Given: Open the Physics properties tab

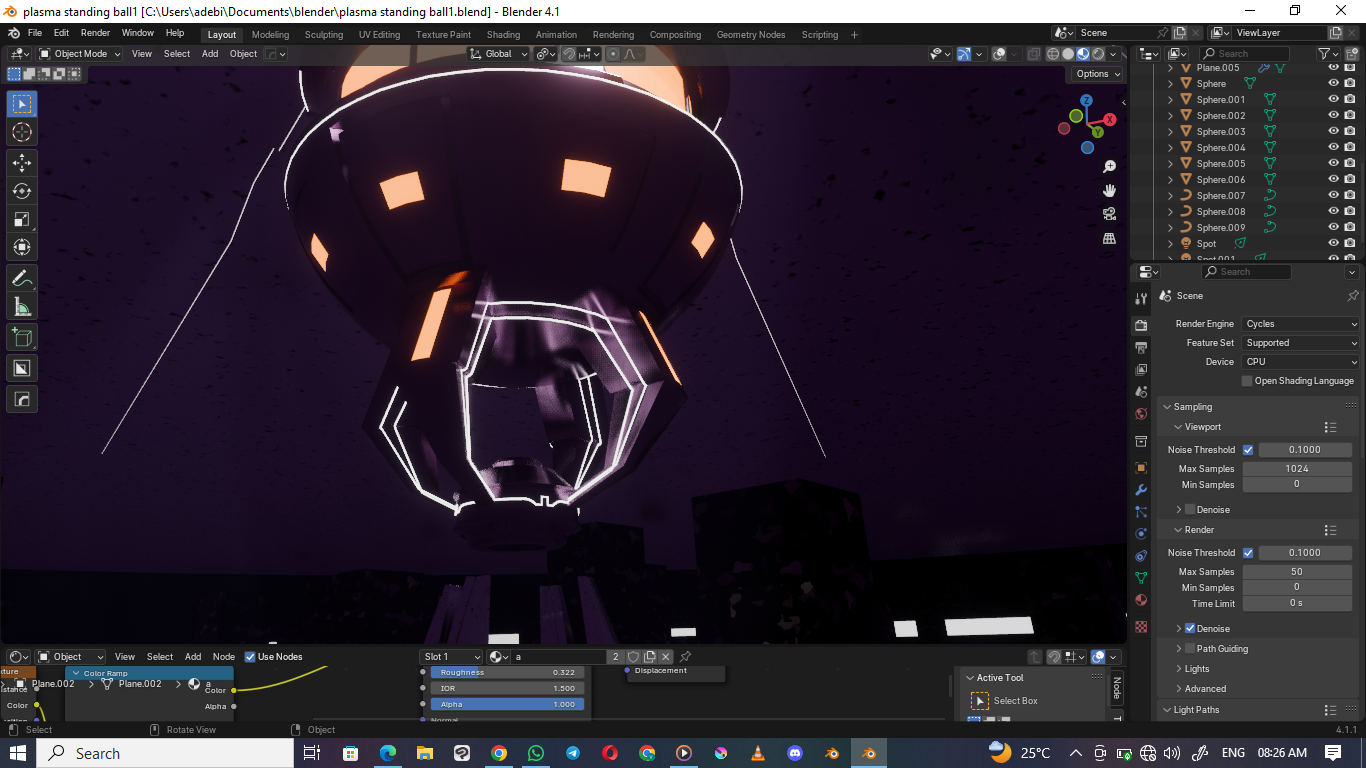Looking at the screenshot, I should coord(1141,534).
